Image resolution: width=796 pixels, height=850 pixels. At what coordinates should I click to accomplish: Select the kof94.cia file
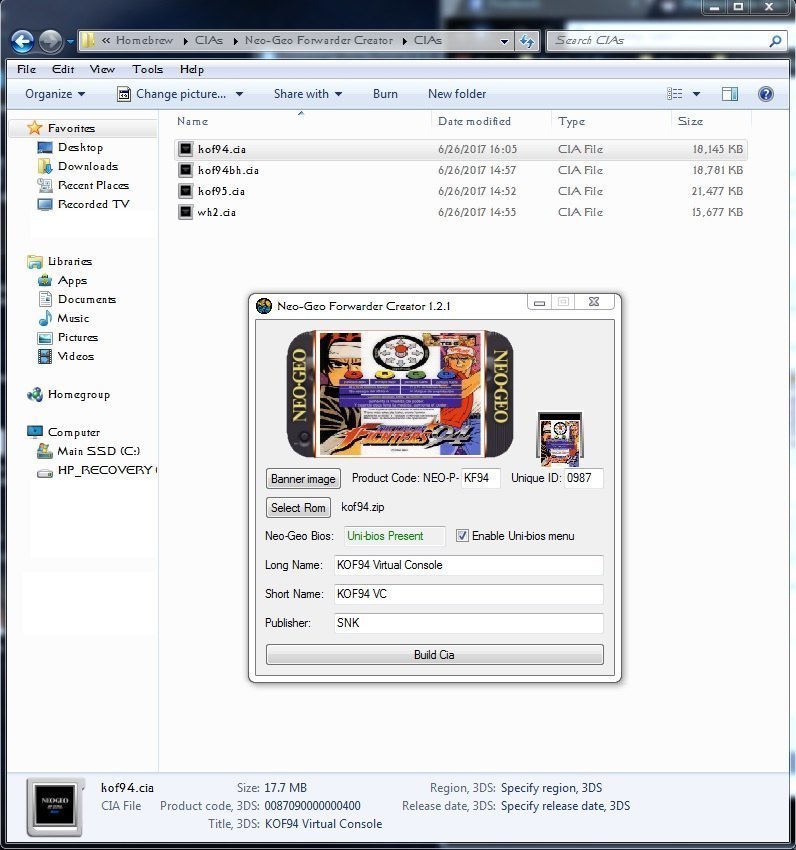[x=461, y=149]
